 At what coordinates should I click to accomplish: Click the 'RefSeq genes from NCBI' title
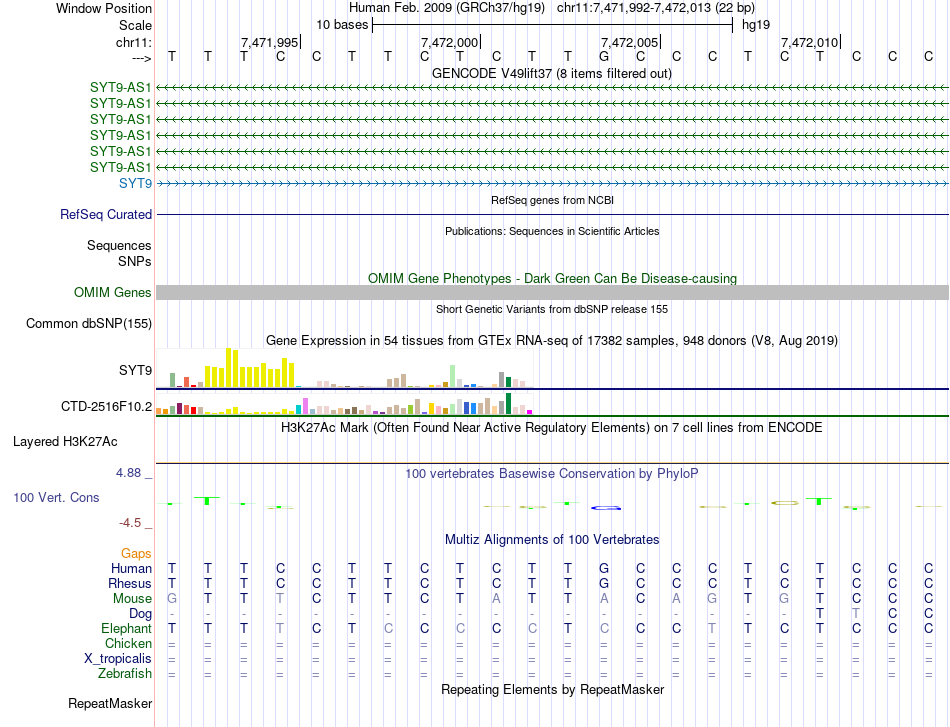[552, 200]
